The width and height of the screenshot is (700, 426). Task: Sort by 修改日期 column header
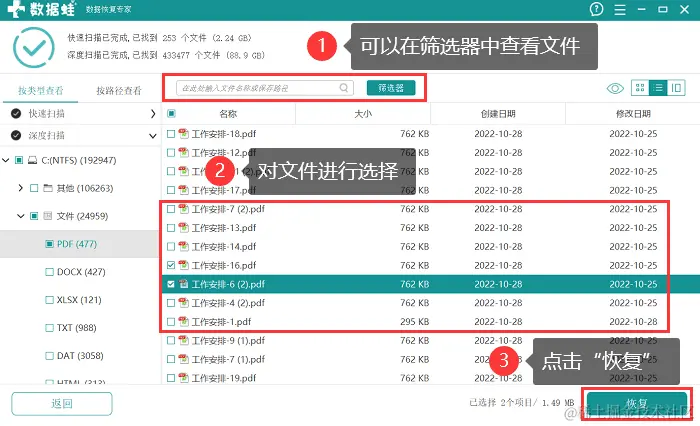(633, 114)
